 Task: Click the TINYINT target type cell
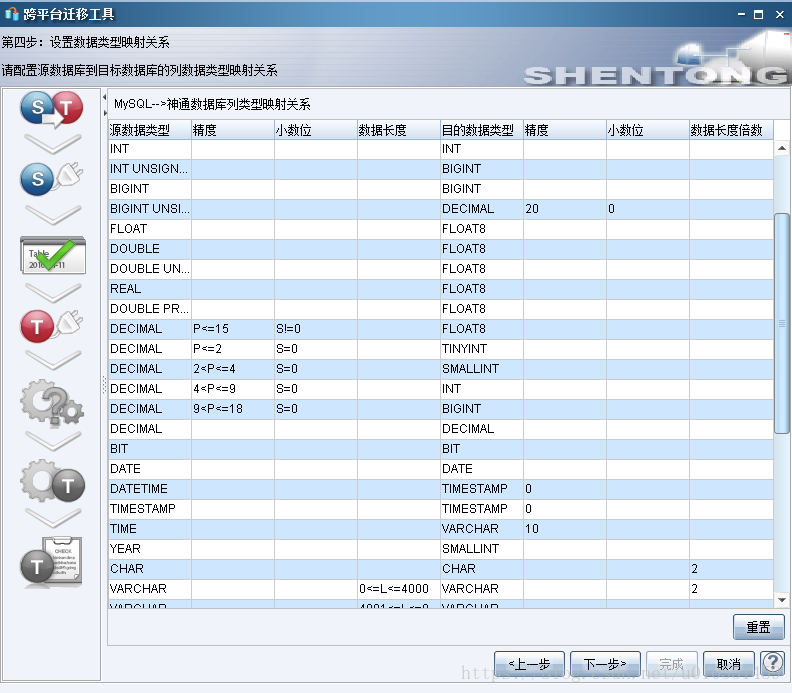pyautogui.click(x=482, y=349)
